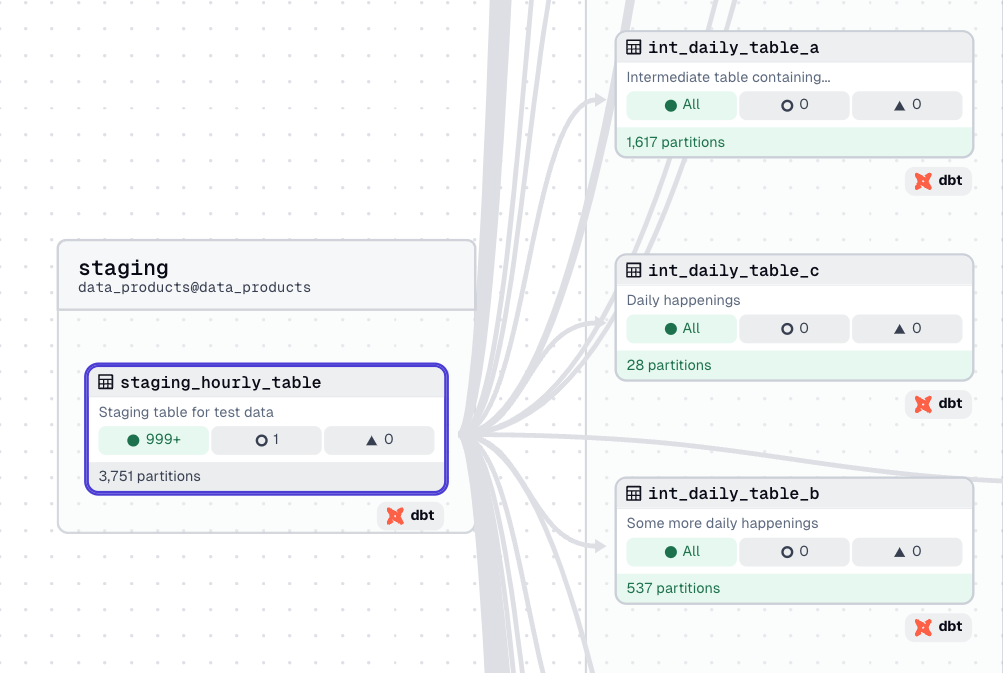Viewport: 1003px width, 673px height.
Task: Toggle the 999+ materialization pill on staging_hourly_table
Action: click(x=153, y=440)
